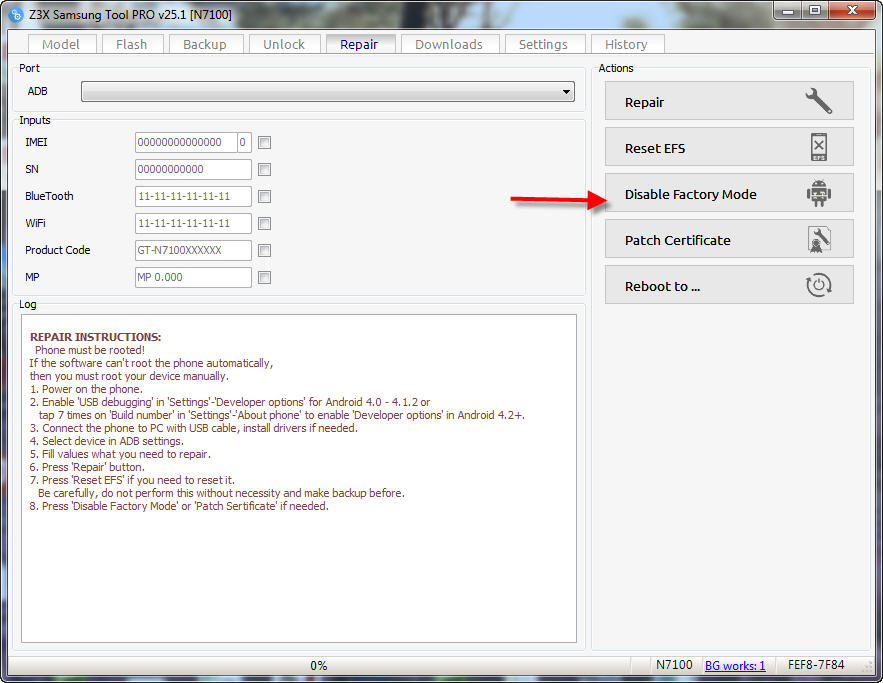Click Disable Factory Mode button

tap(729, 193)
